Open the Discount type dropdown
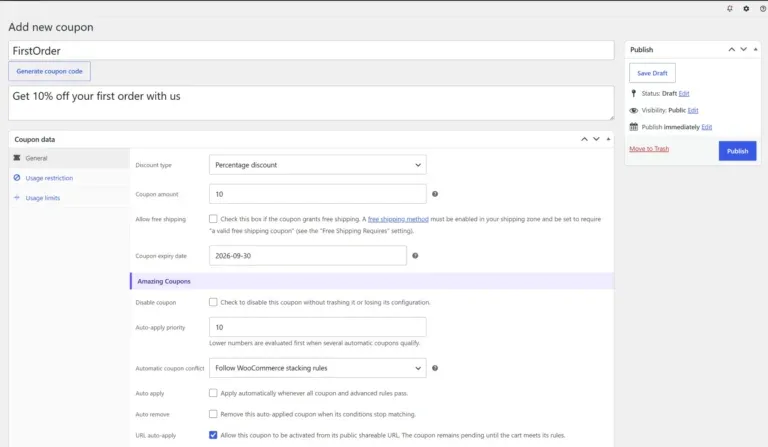 click(317, 165)
